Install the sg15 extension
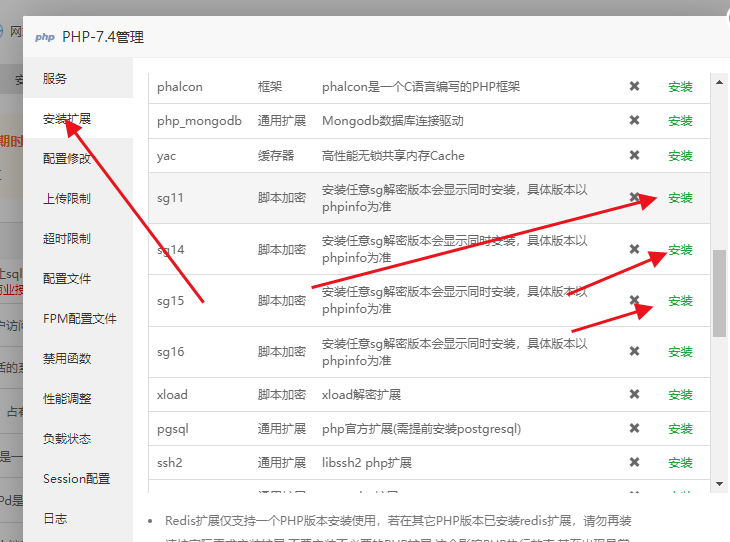Screen dimensions: 730x542 [x=680, y=301]
